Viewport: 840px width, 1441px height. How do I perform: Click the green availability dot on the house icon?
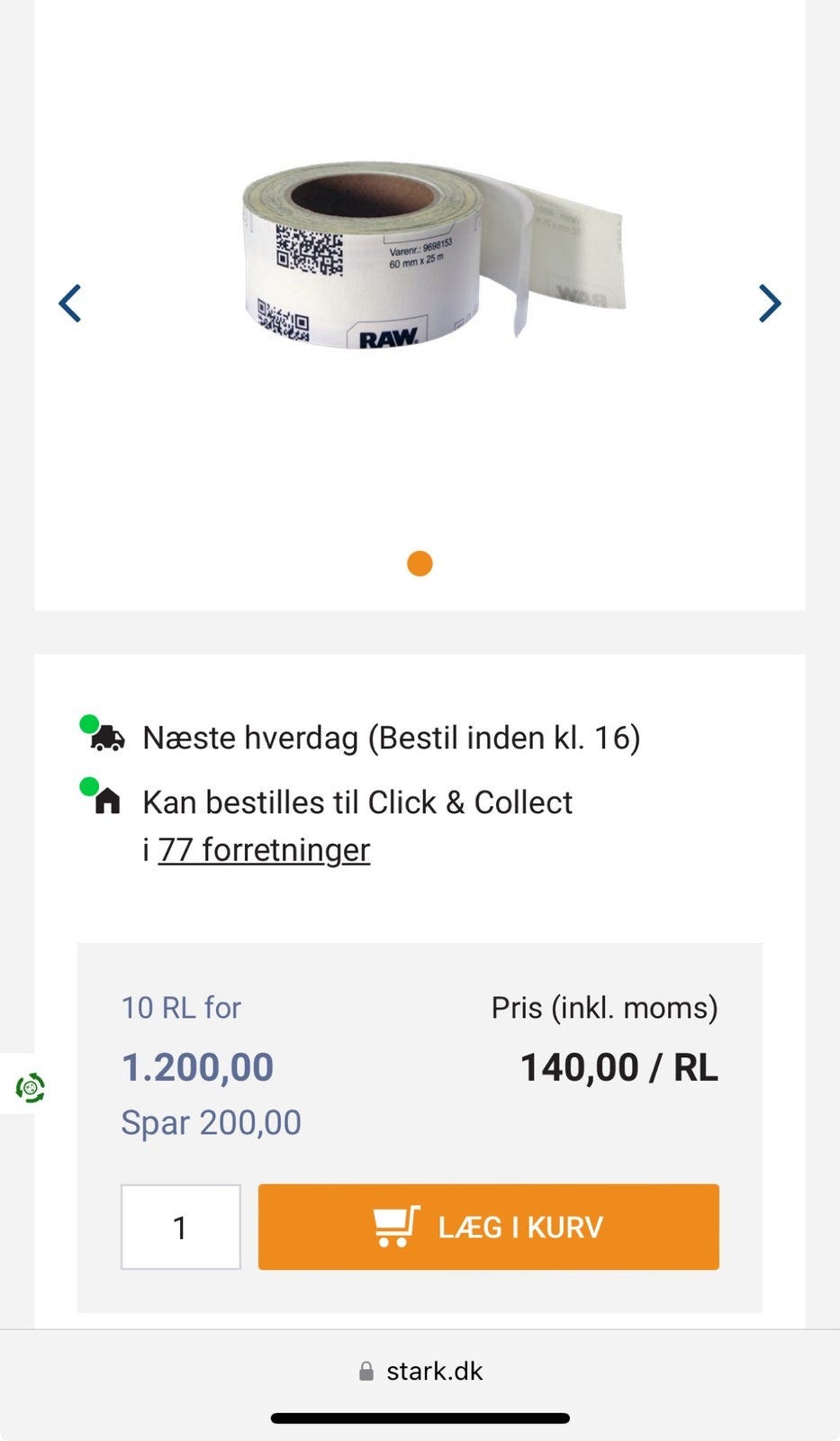(88, 787)
